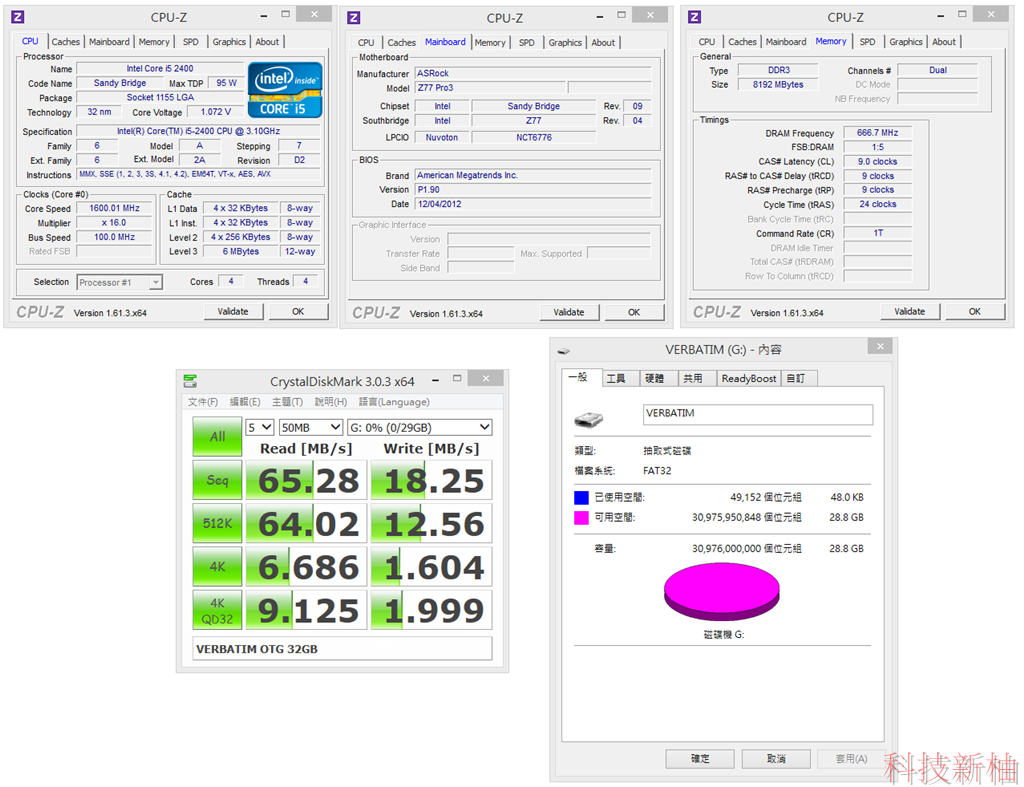Click DRAM Frequency value 666.7 MHz
Viewport: 1024px width, 787px height.
tap(877, 133)
